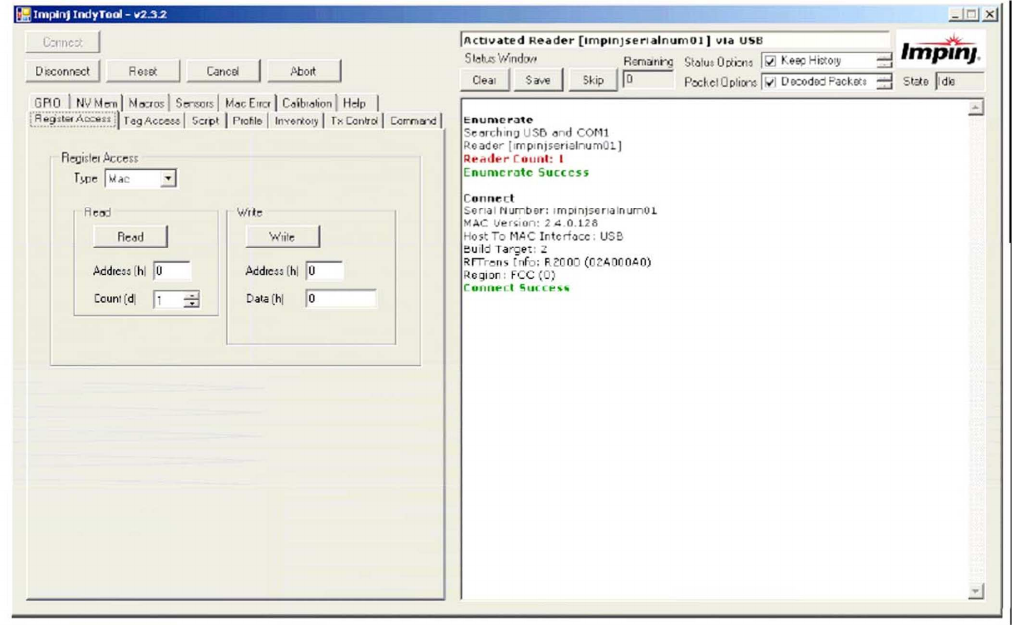Click the "Serial Number: impinjserialnum01" line
The height and width of the screenshot is (625, 1012).
click(x=560, y=210)
